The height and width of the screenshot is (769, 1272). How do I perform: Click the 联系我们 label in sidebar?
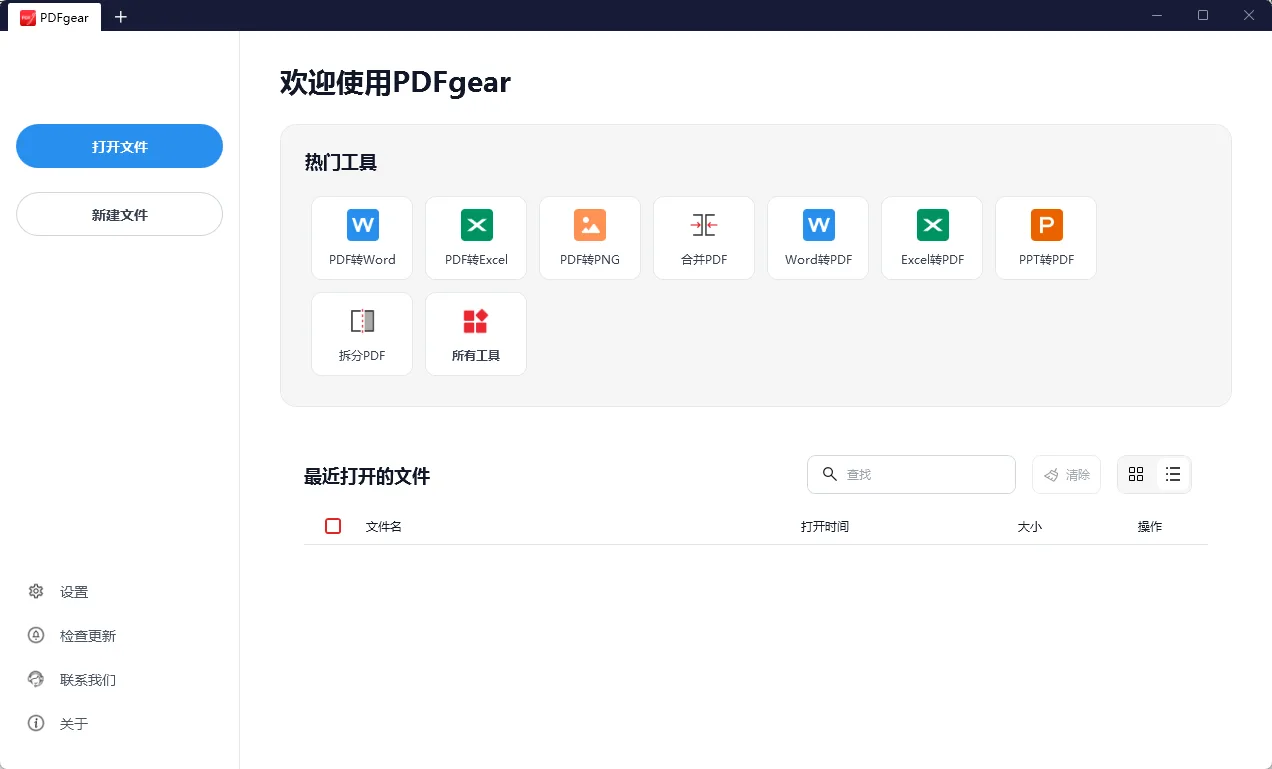[88, 680]
